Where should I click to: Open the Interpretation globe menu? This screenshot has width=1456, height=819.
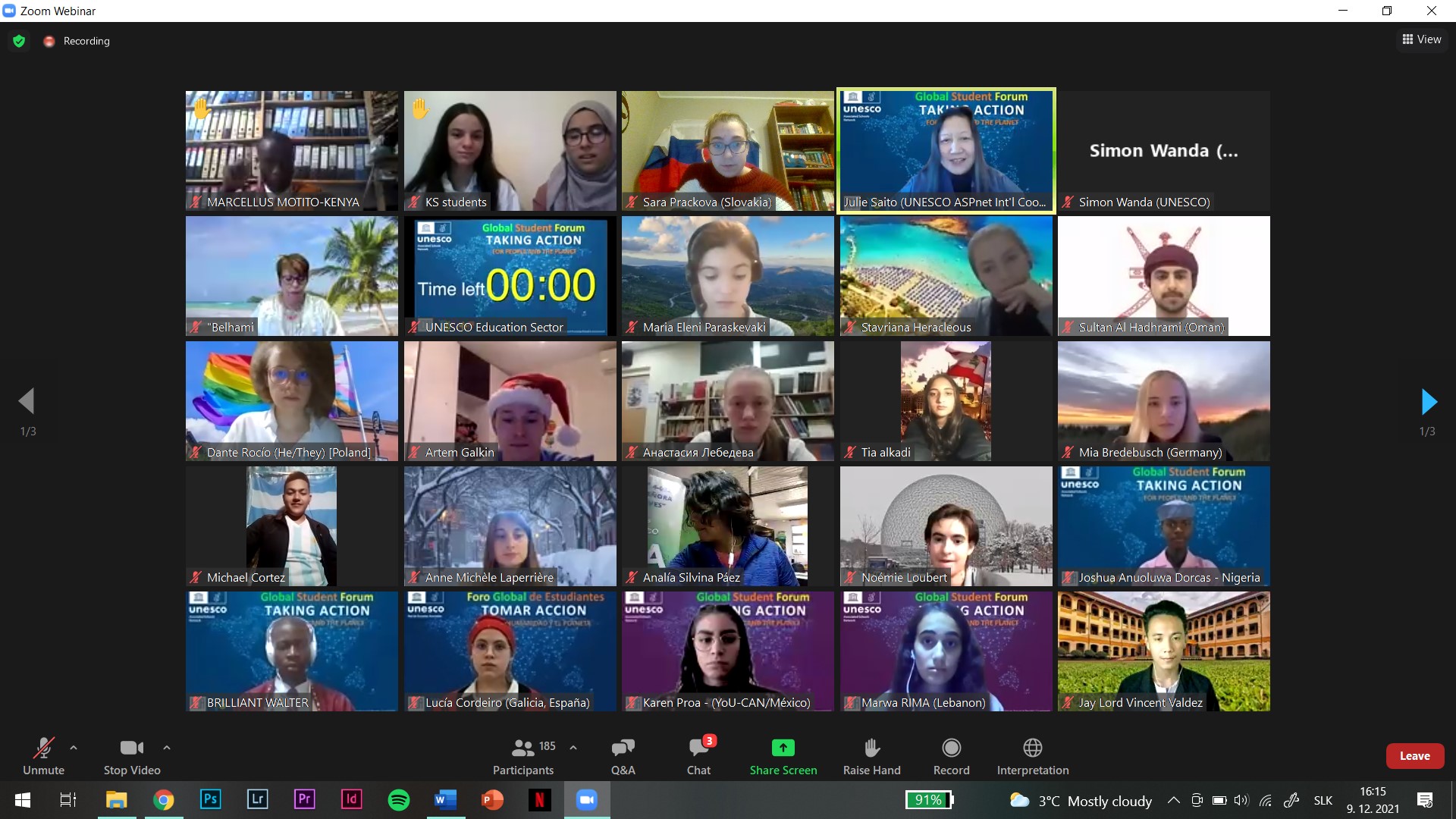point(1033,756)
